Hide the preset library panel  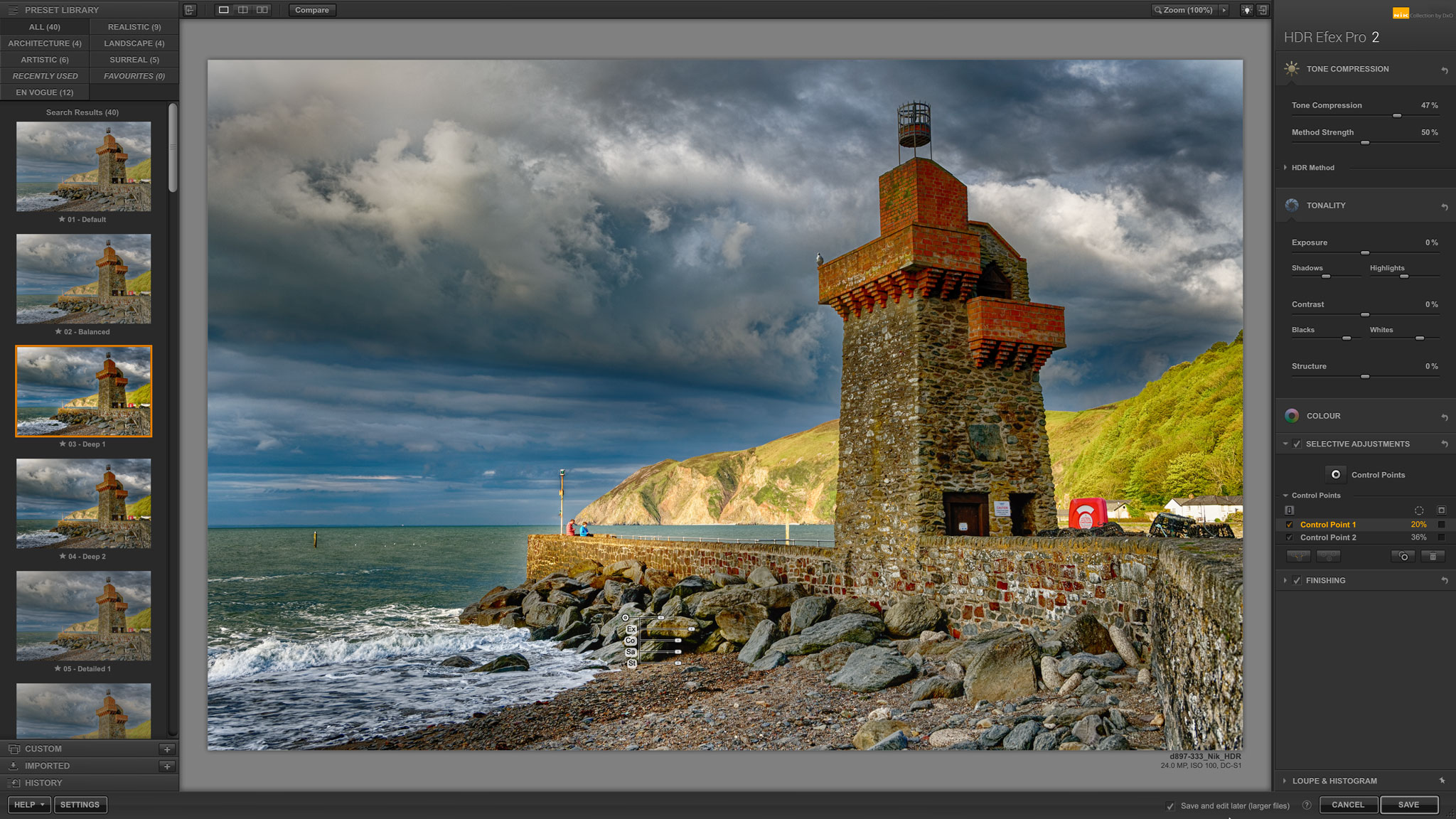[189, 10]
